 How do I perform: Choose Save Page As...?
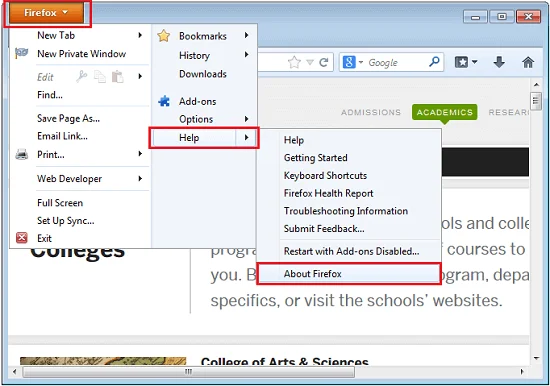68,119
